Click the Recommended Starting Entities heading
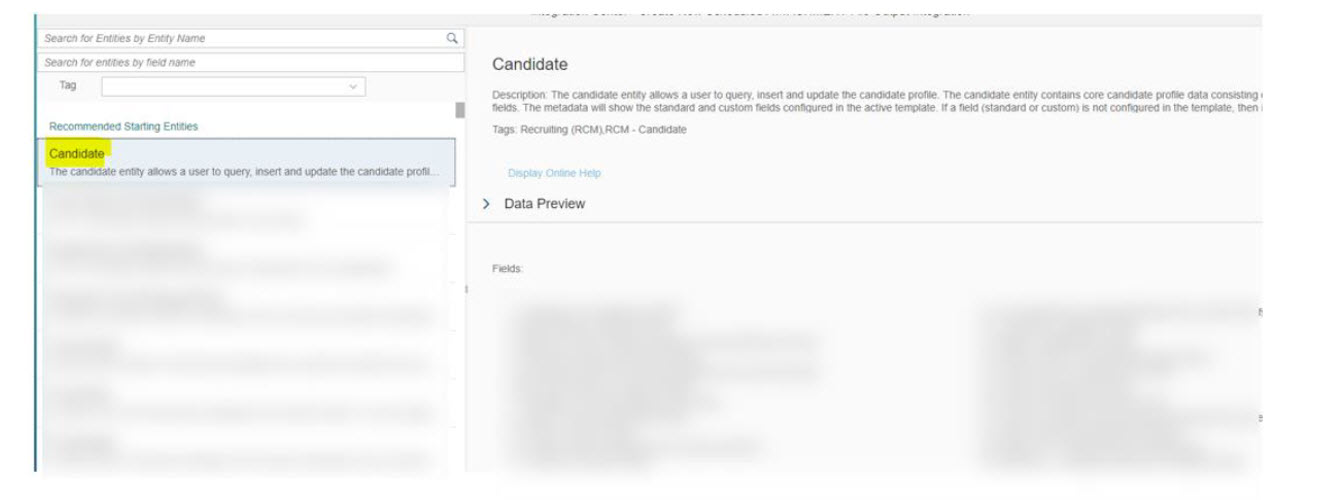This screenshot has width=1331, height=500. click(123, 127)
